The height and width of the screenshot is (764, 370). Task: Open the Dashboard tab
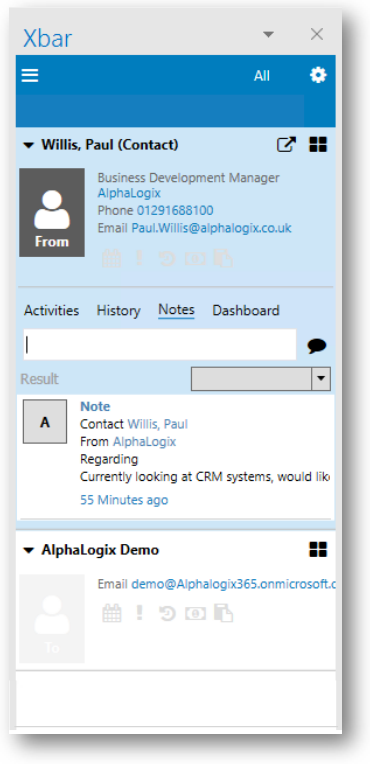coord(246,311)
